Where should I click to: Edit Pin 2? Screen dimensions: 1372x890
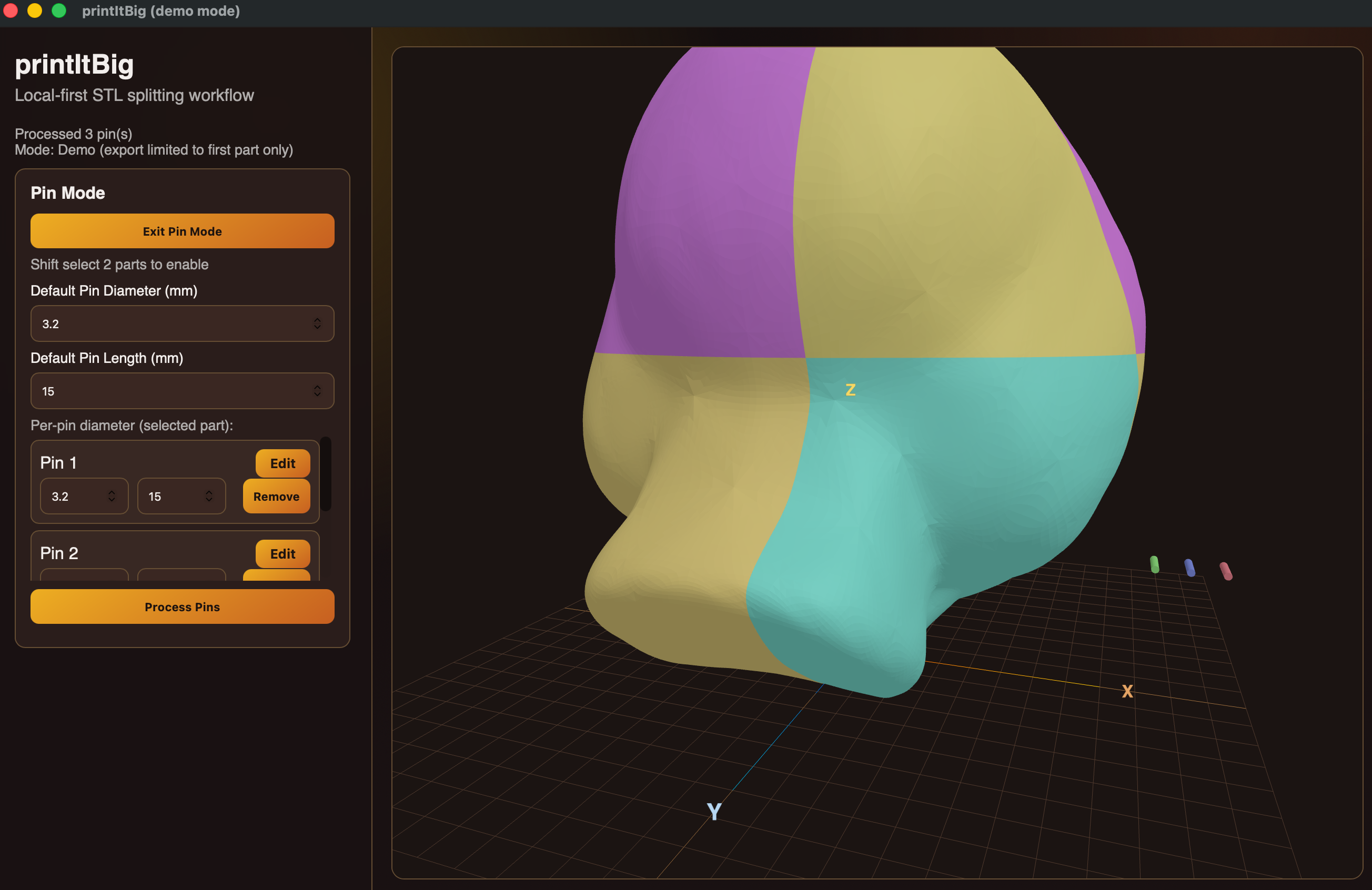coord(283,553)
